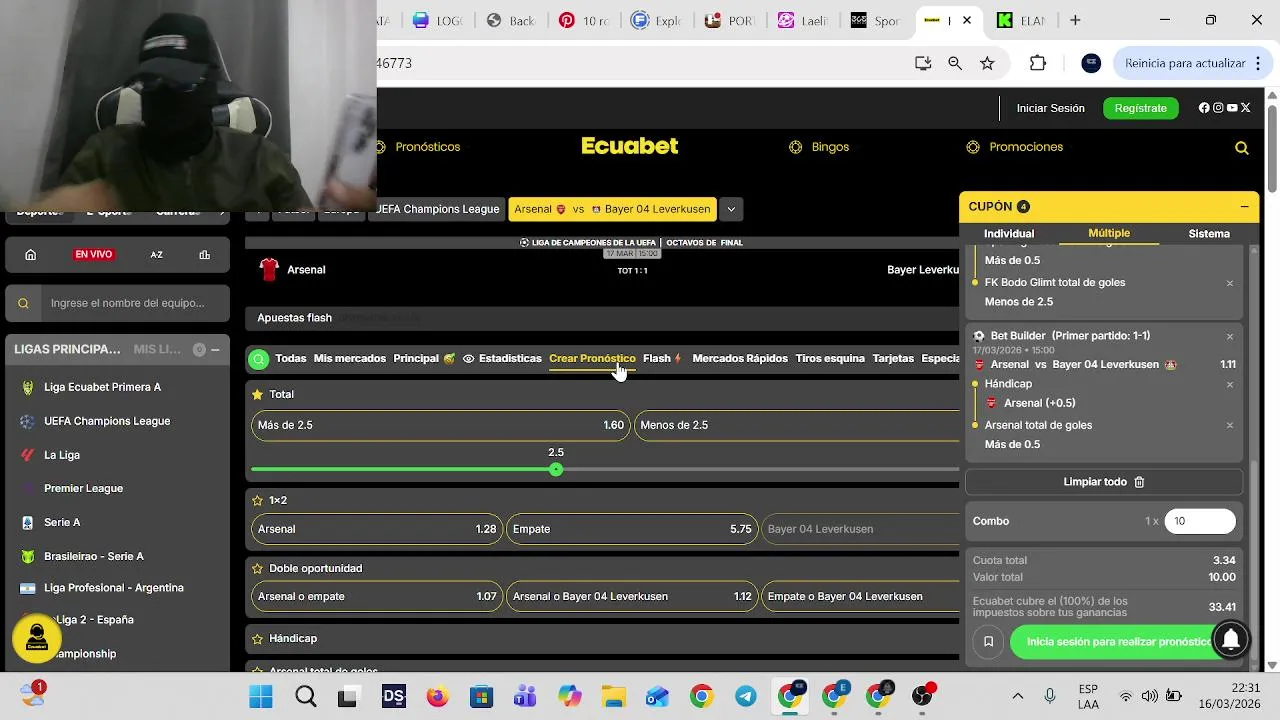Open Mercados Rápidos tab
1280x720 pixels.
tap(740, 358)
